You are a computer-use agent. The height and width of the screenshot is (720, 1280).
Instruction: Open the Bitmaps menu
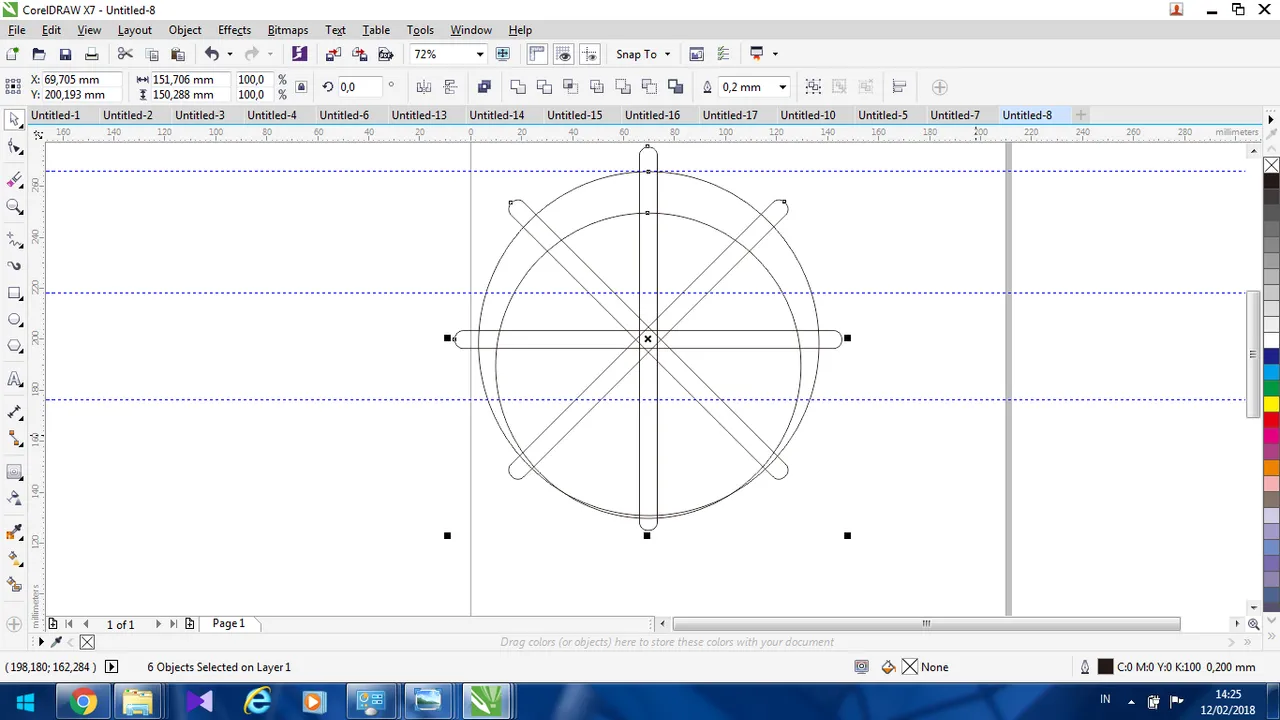click(x=288, y=30)
